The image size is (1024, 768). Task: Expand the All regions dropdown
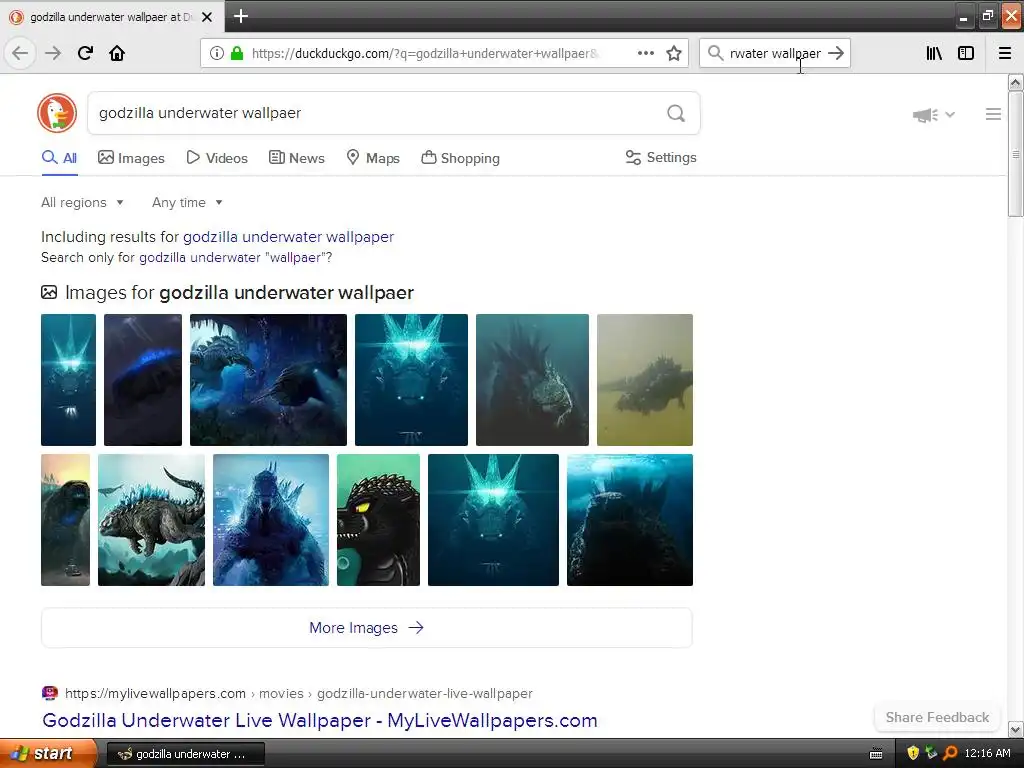(82, 202)
